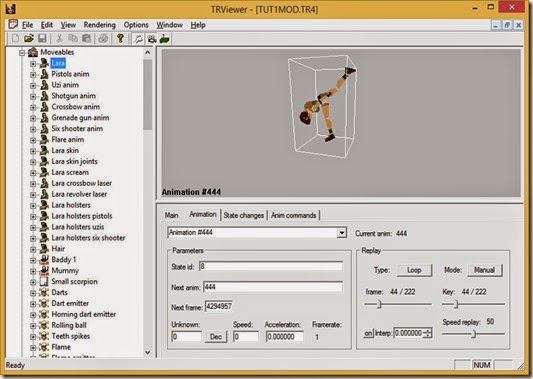The width and height of the screenshot is (533, 379).
Task: Expand the Dart emitter tree node
Action: click(x=33, y=304)
